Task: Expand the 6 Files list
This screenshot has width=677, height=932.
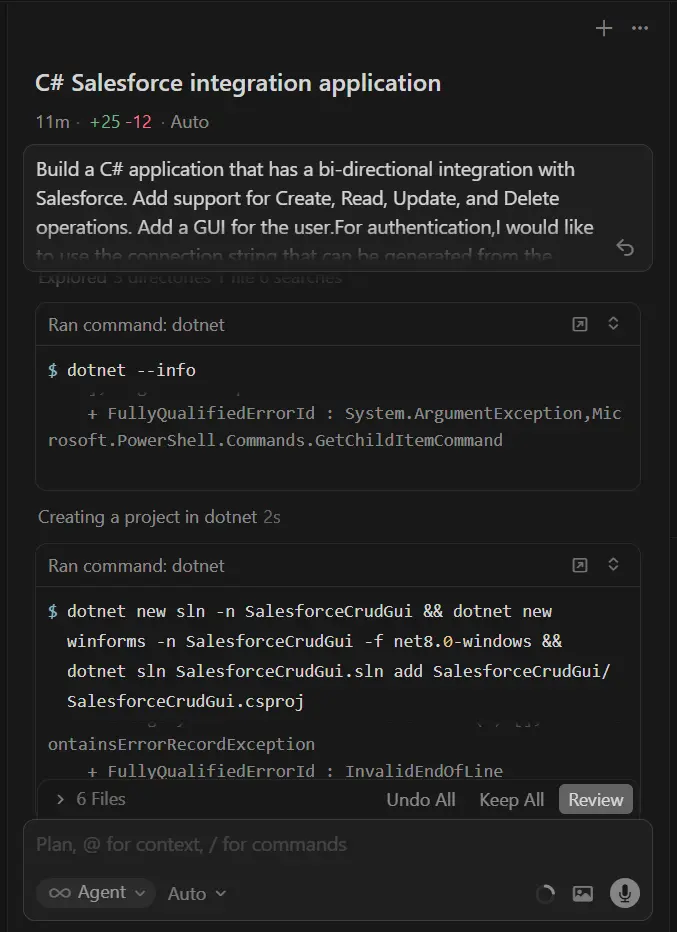Action: pyautogui.click(x=90, y=799)
